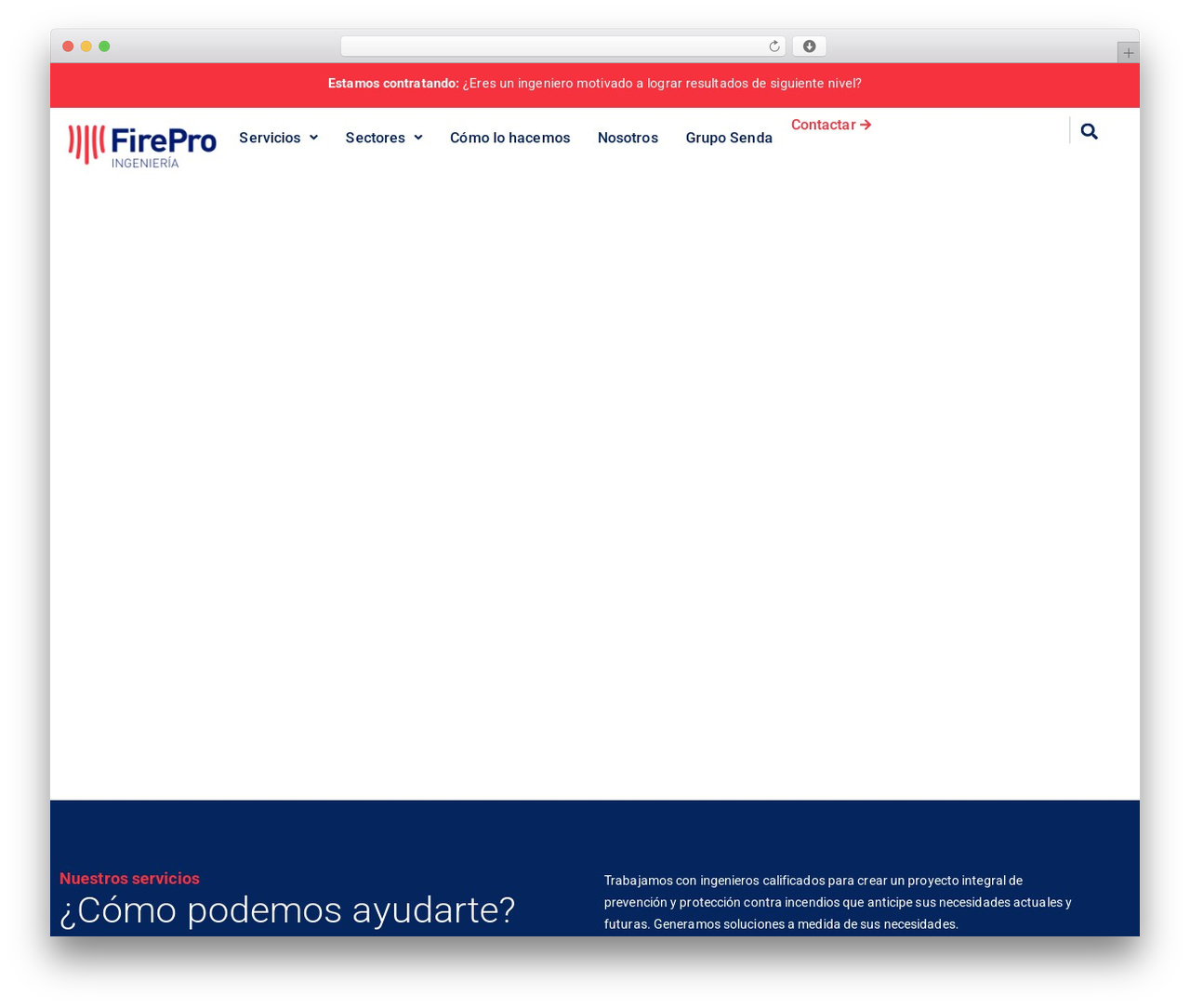Expand the Servicios dropdown chevron
This screenshot has height=1008, width=1190.
point(313,138)
